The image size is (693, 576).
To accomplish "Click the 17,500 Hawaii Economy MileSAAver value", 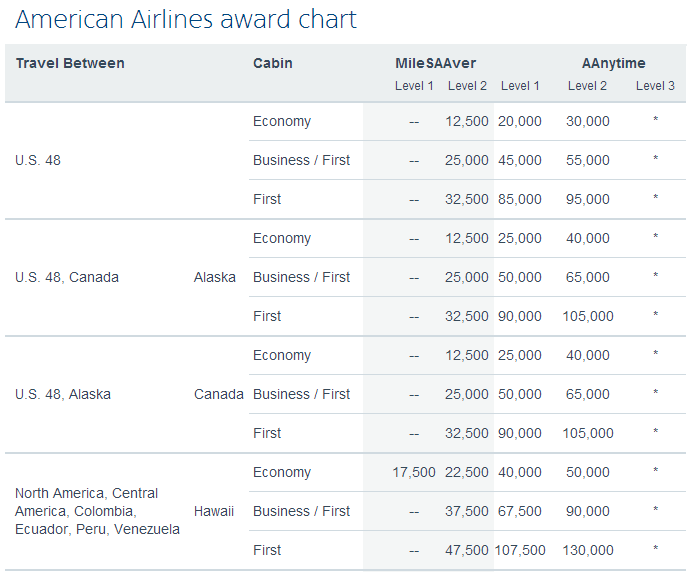I will coord(414,472).
